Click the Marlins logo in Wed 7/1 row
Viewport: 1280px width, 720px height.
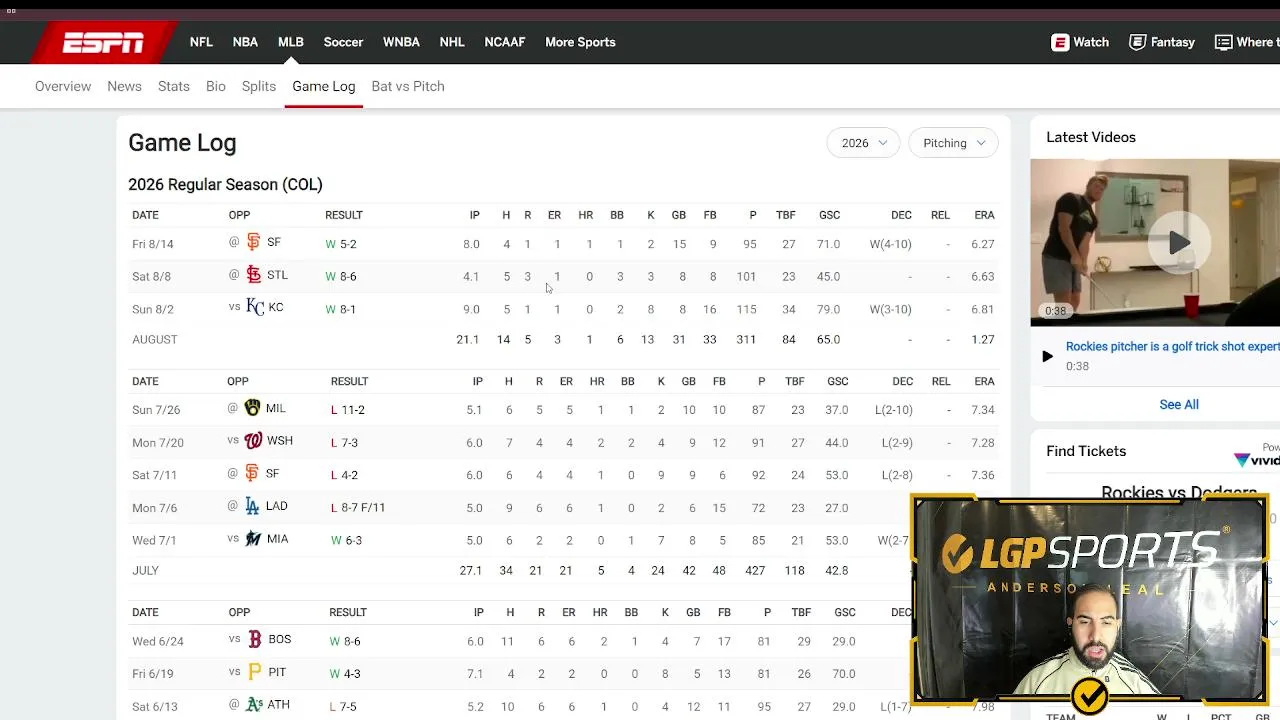(253, 539)
